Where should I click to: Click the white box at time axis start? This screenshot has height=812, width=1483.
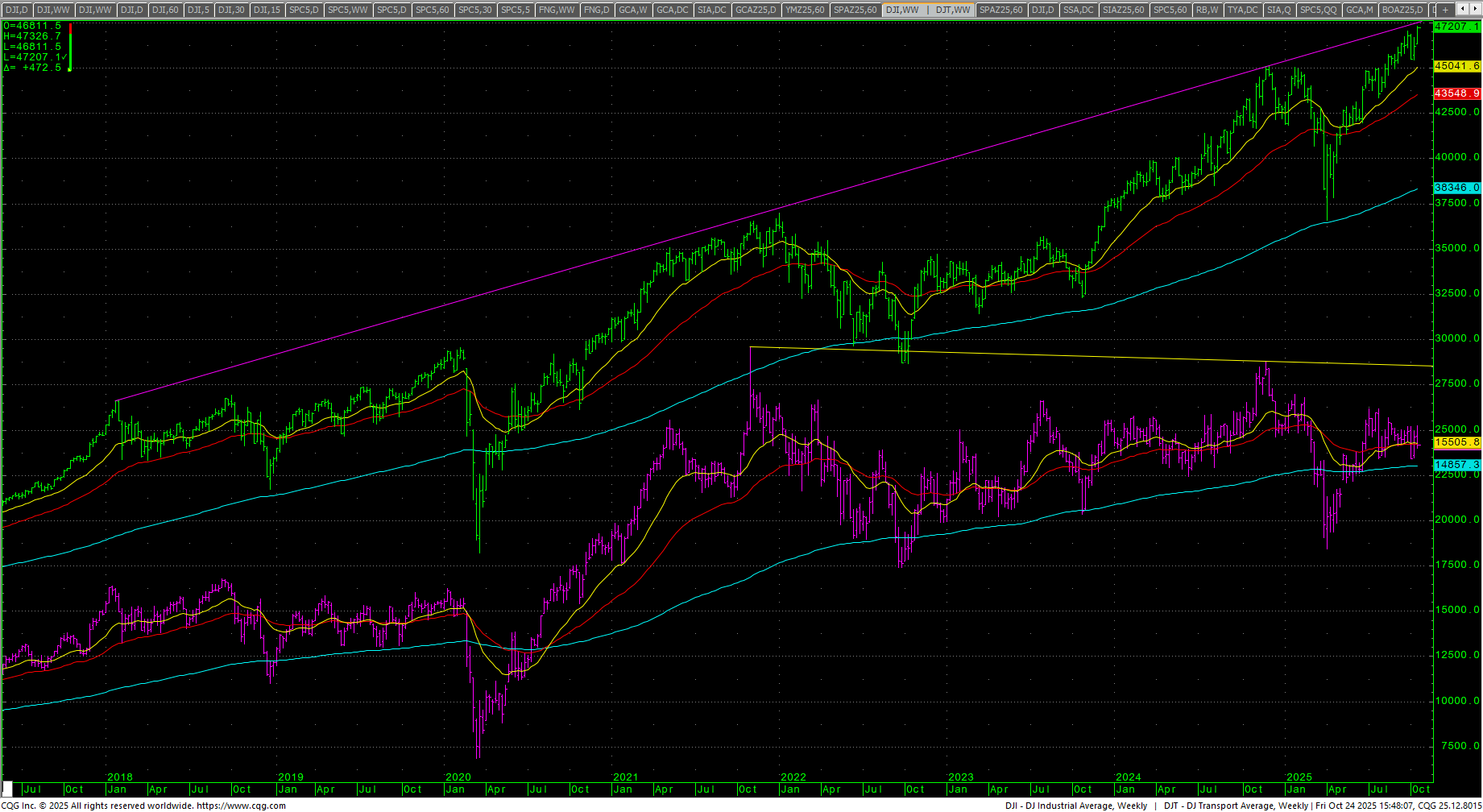(x=8, y=789)
